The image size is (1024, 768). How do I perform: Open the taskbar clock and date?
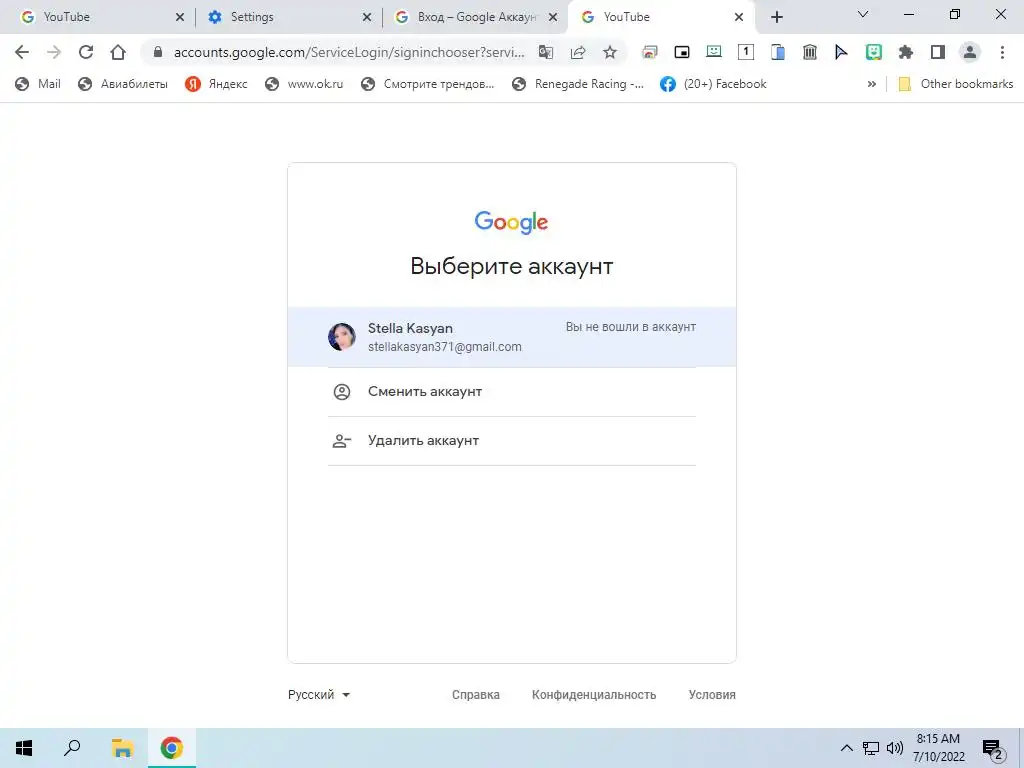(938, 748)
